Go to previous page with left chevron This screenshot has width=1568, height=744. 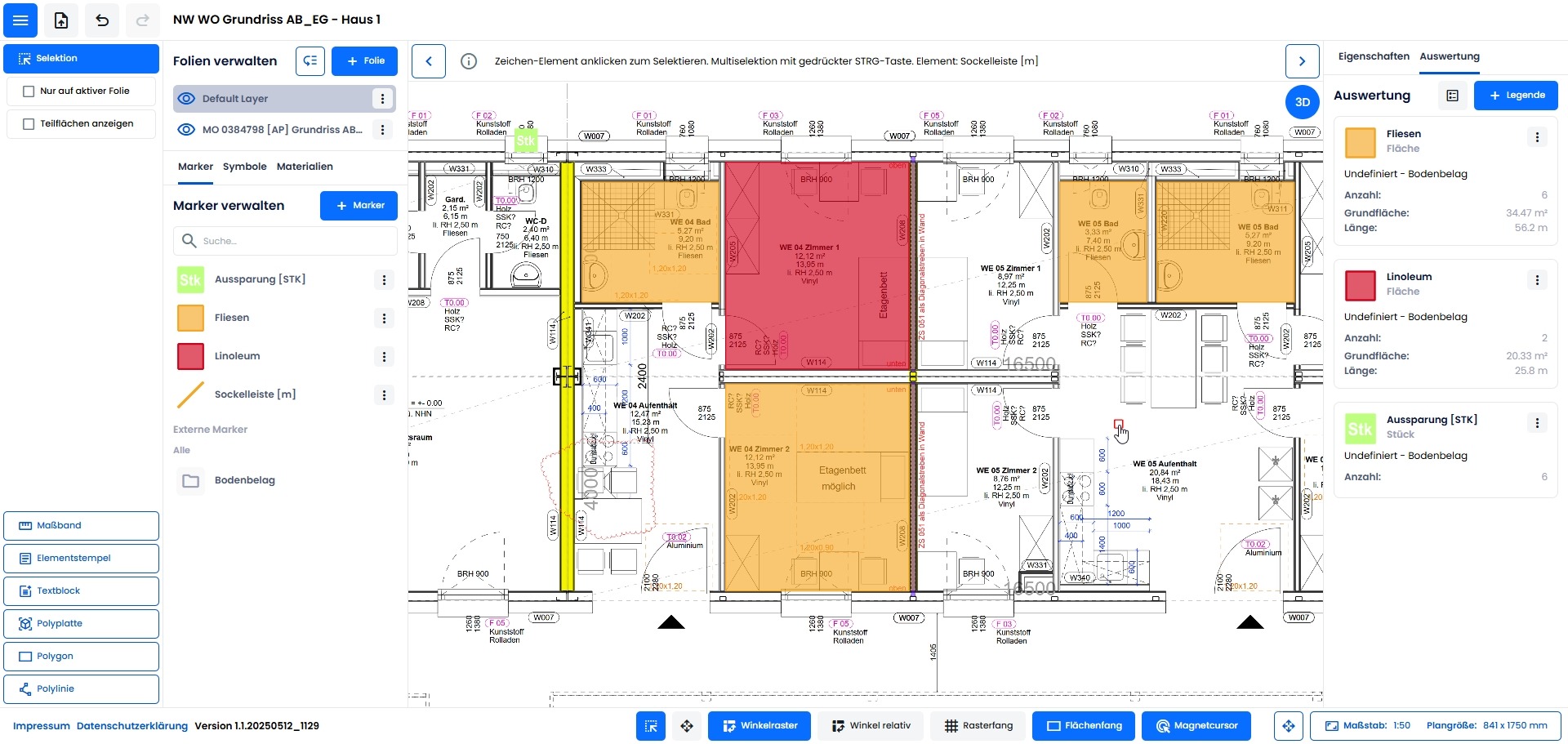click(x=429, y=61)
